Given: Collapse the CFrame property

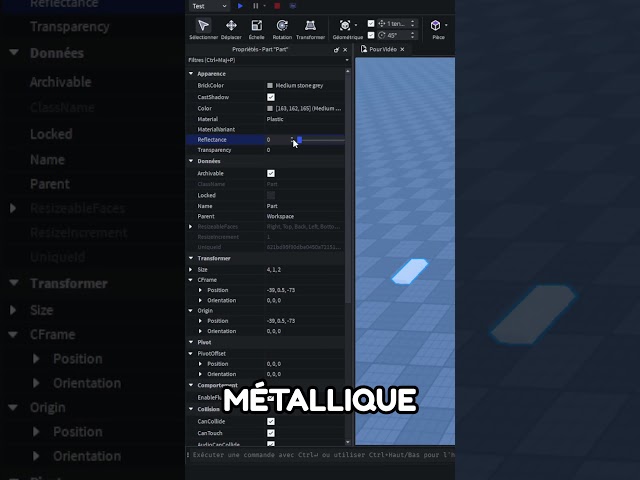Looking at the screenshot, I should (x=191, y=280).
